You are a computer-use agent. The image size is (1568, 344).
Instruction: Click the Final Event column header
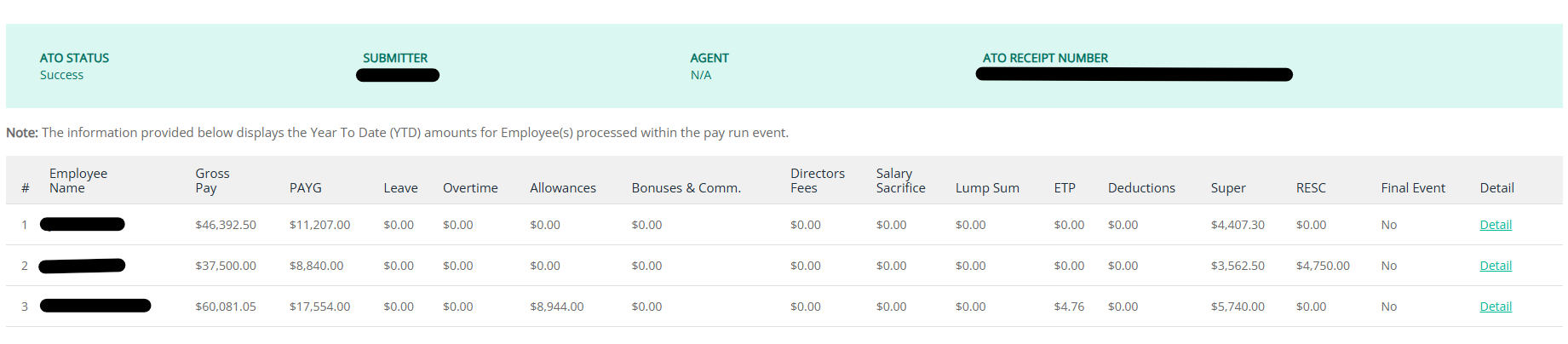tap(1413, 188)
